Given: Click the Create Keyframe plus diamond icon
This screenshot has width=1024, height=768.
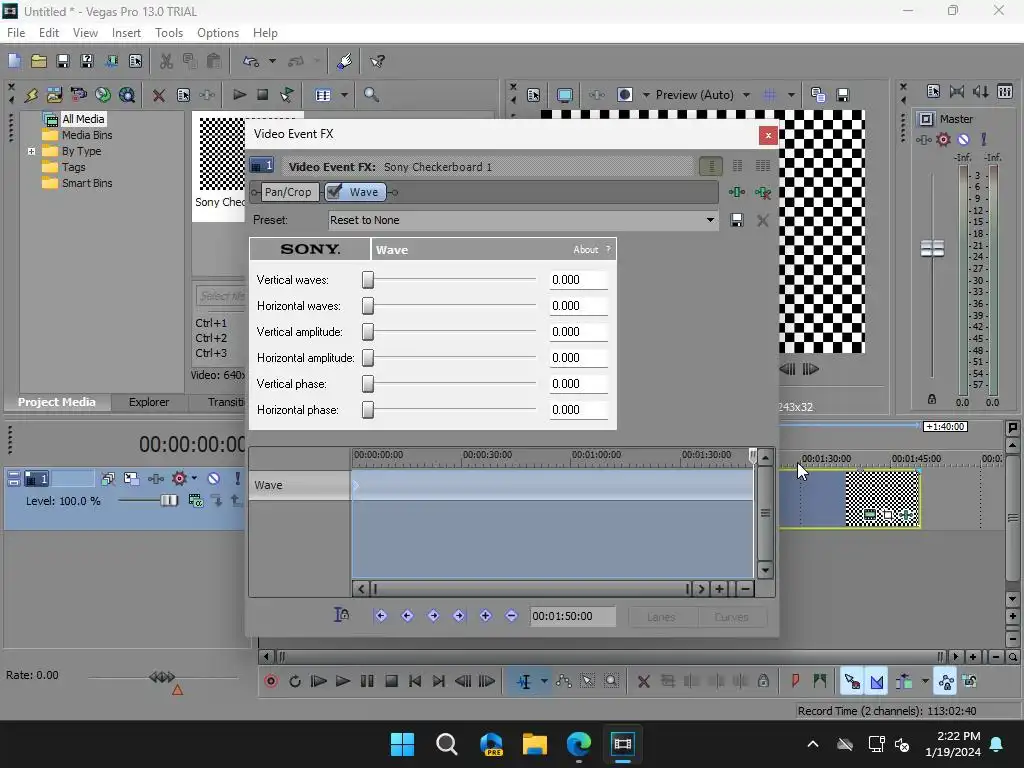Looking at the screenshot, I should 485,615.
